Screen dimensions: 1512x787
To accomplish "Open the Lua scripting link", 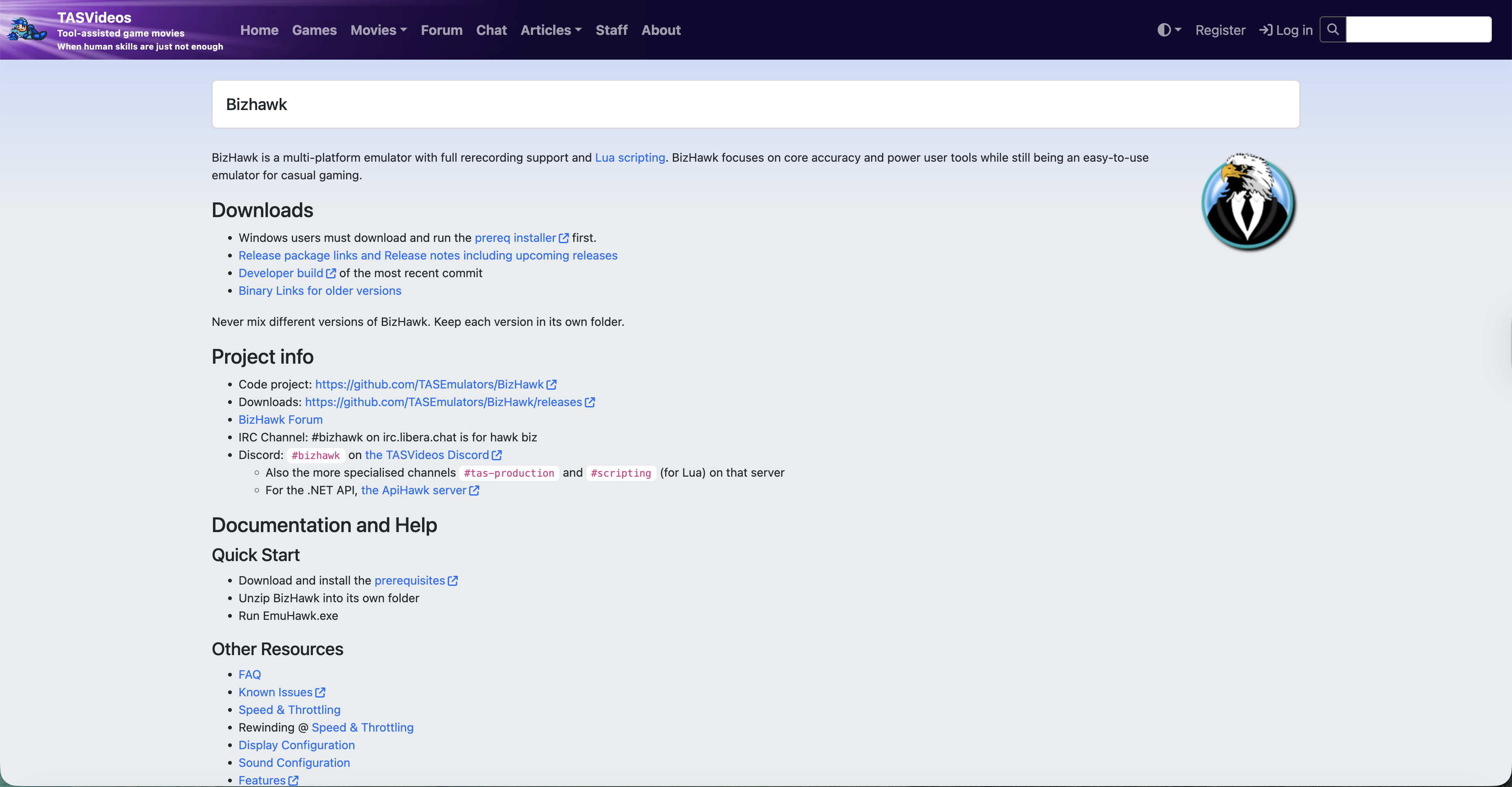I will [x=630, y=158].
